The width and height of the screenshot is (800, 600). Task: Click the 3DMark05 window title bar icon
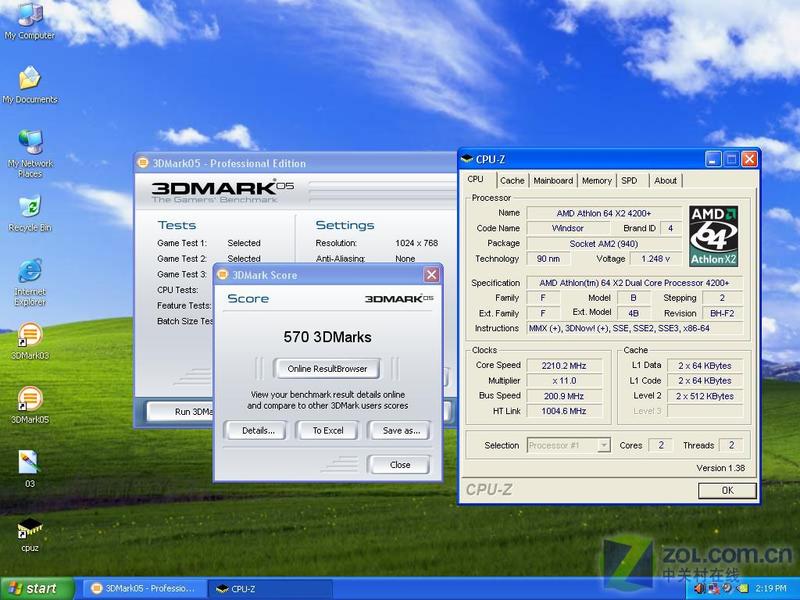[x=143, y=163]
